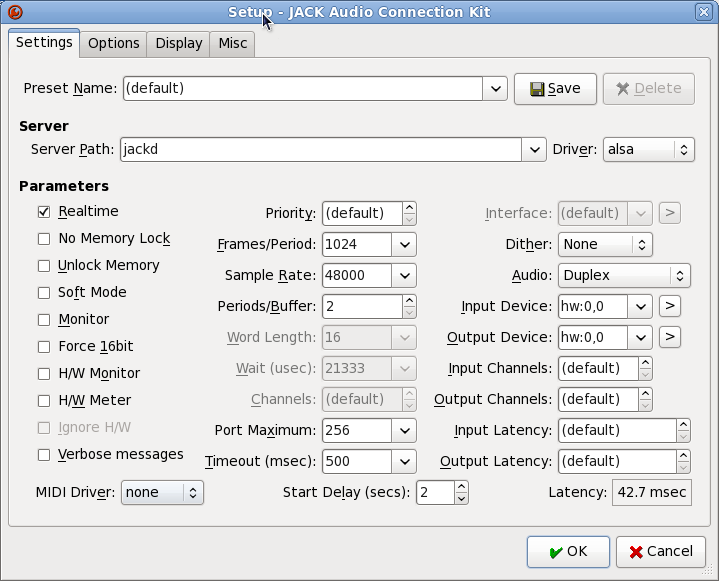This screenshot has width=719, height=581.
Task: Click the Sample Rate field showing 48000
Action: click(357, 276)
